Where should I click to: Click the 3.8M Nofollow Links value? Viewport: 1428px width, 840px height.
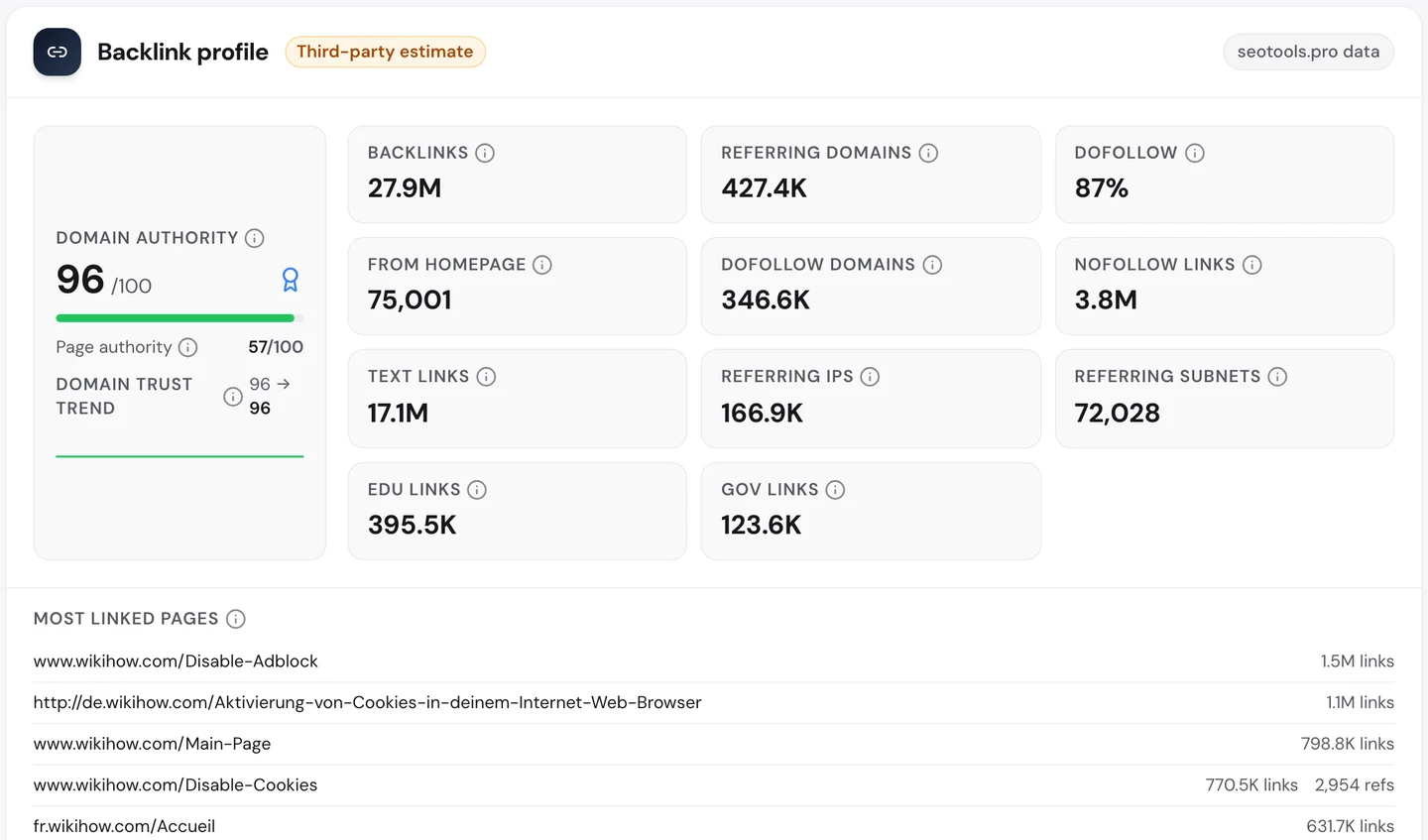coord(1106,300)
